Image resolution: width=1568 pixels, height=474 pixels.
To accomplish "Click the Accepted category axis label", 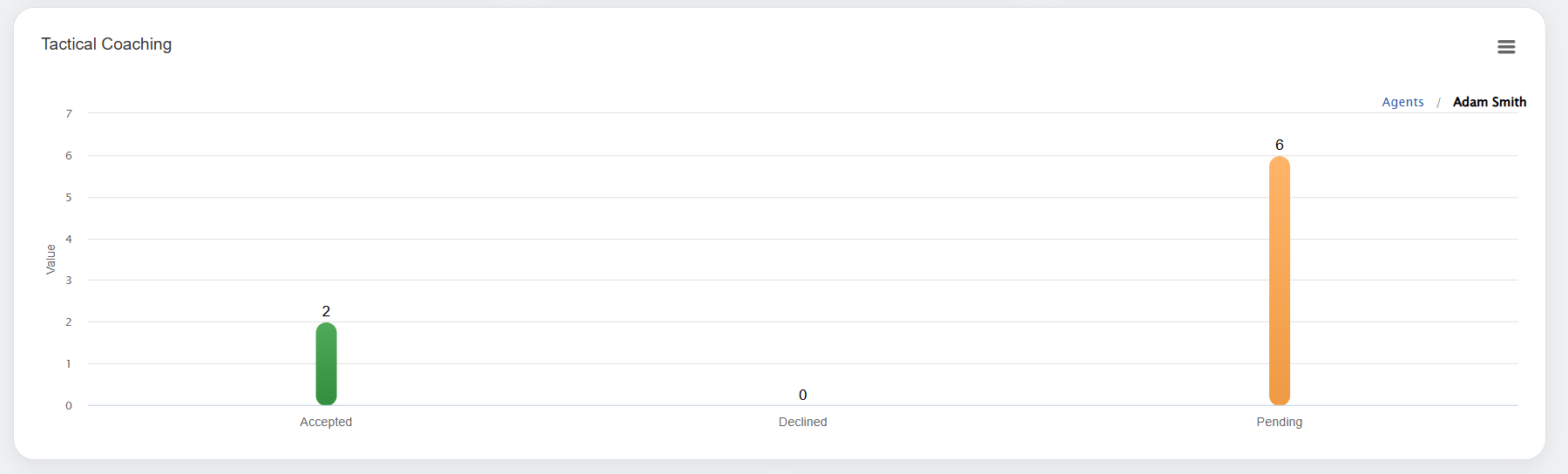I will click(326, 422).
